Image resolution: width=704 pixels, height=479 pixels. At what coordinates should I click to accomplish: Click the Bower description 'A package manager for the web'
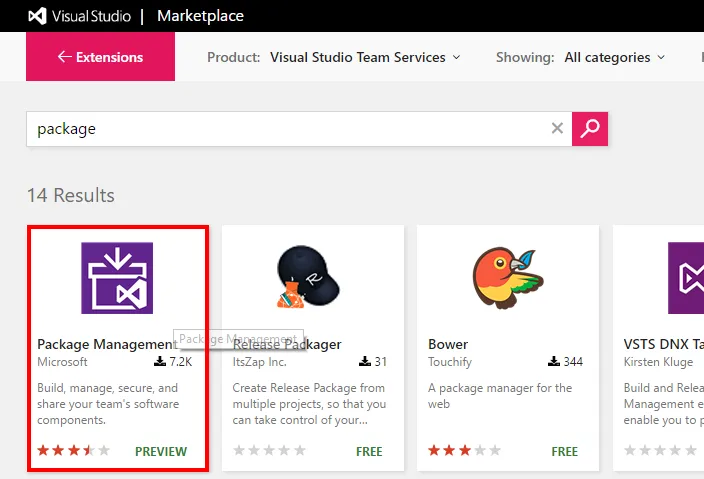pos(500,396)
